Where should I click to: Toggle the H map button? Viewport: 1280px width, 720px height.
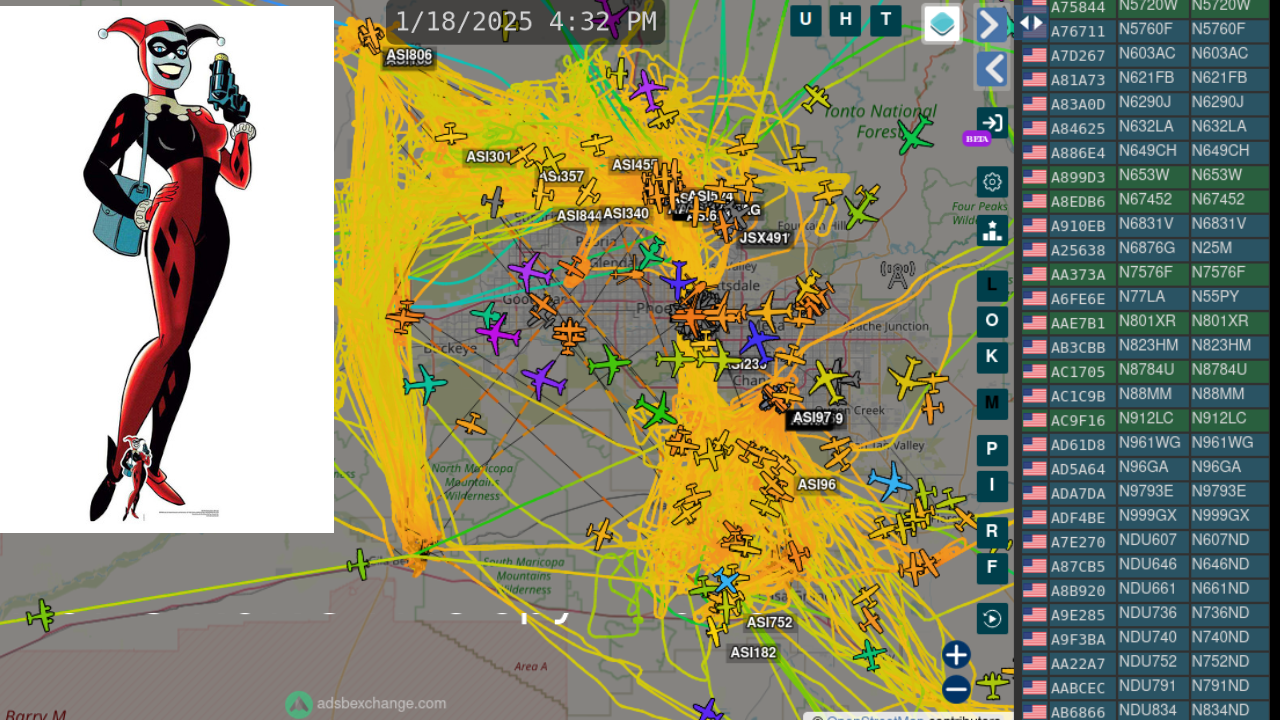tap(845, 20)
